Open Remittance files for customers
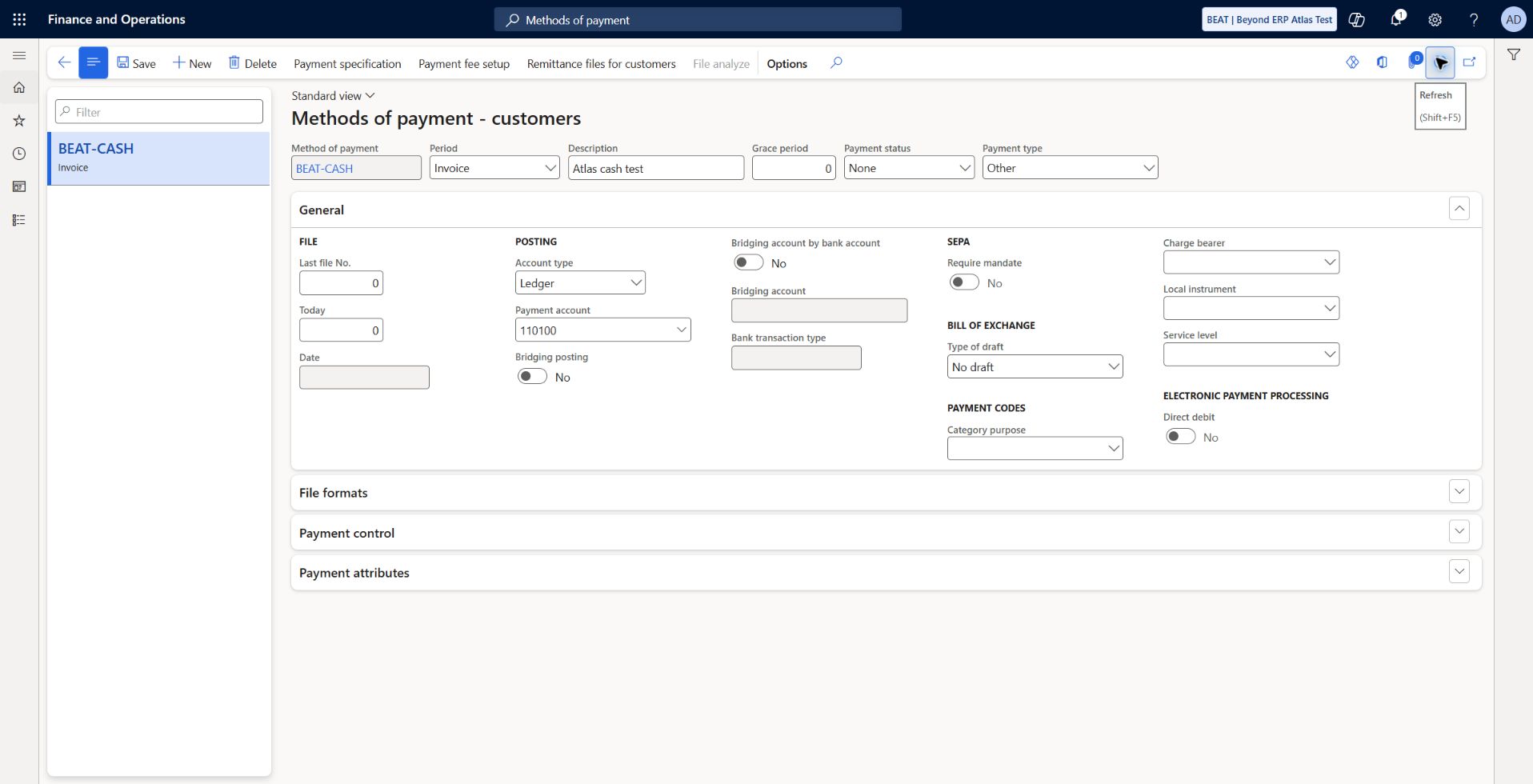The height and width of the screenshot is (784, 1533). [601, 63]
